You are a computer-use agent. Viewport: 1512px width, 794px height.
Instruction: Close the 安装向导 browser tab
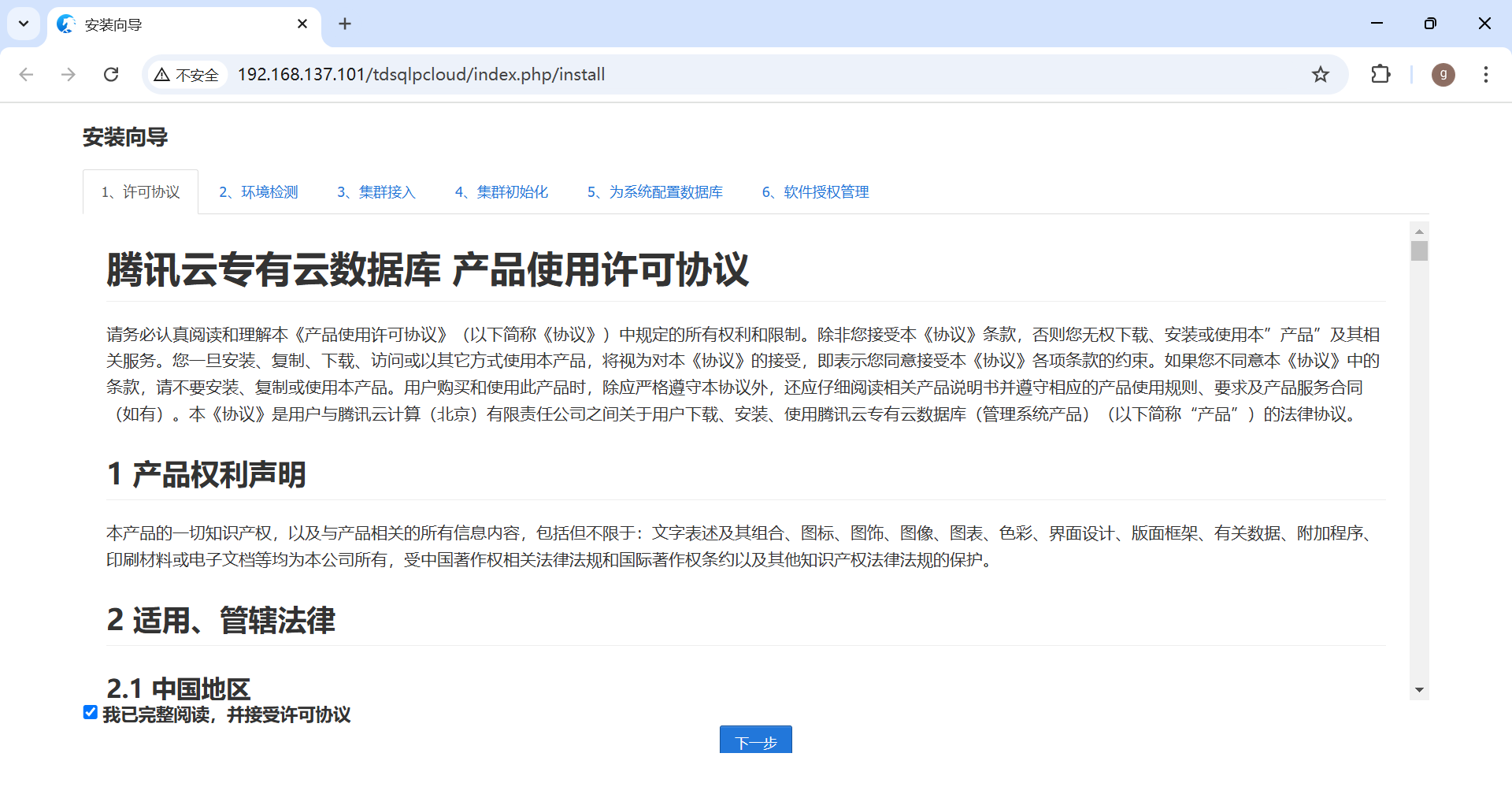click(x=302, y=24)
